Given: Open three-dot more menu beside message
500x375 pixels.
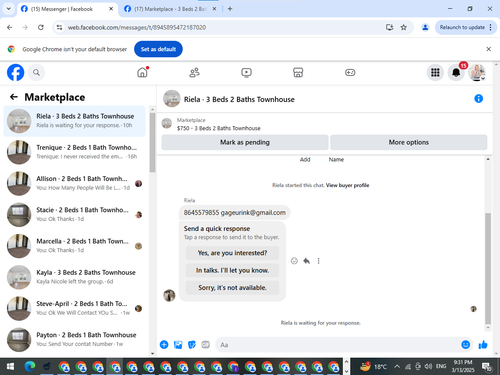Looking at the screenshot, I should pos(318,261).
